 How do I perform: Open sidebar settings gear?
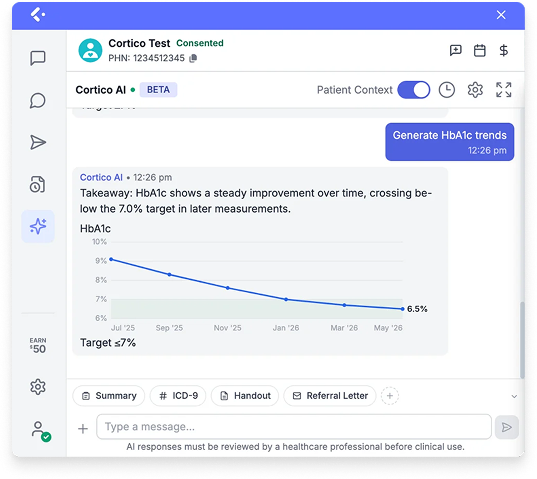(x=38, y=387)
